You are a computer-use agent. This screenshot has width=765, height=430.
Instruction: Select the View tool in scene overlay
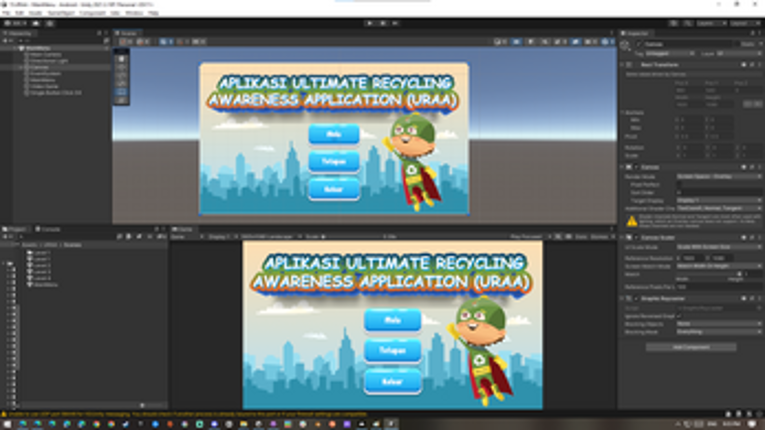(x=121, y=59)
